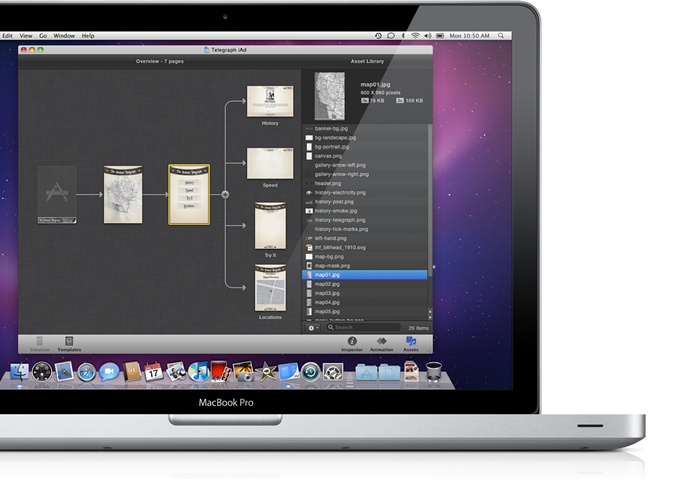Viewport: 694px width, 483px height.
Task: Open iTunes from the Dock
Action: pyautogui.click(x=198, y=372)
